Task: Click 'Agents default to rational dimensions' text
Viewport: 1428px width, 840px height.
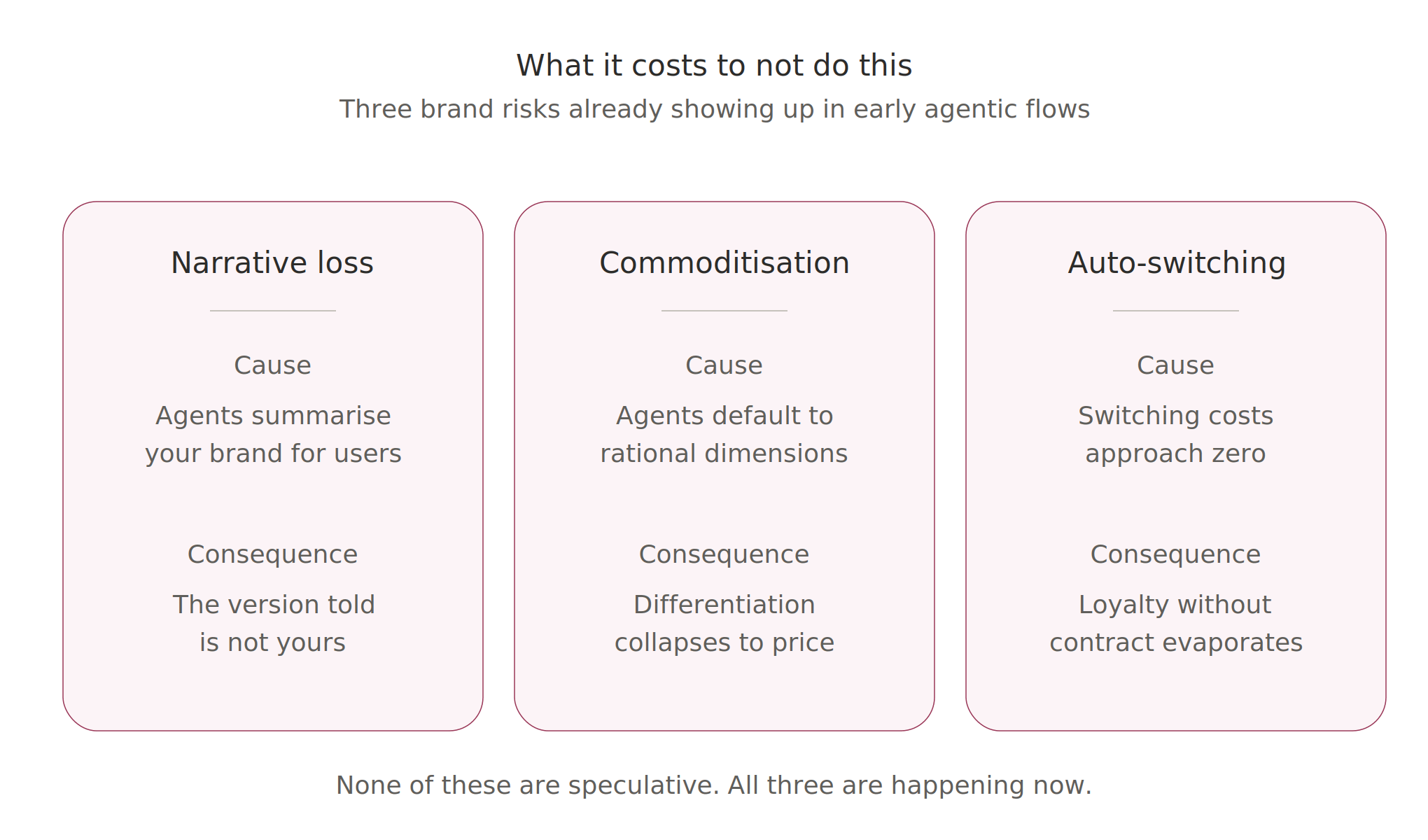Action: (724, 435)
